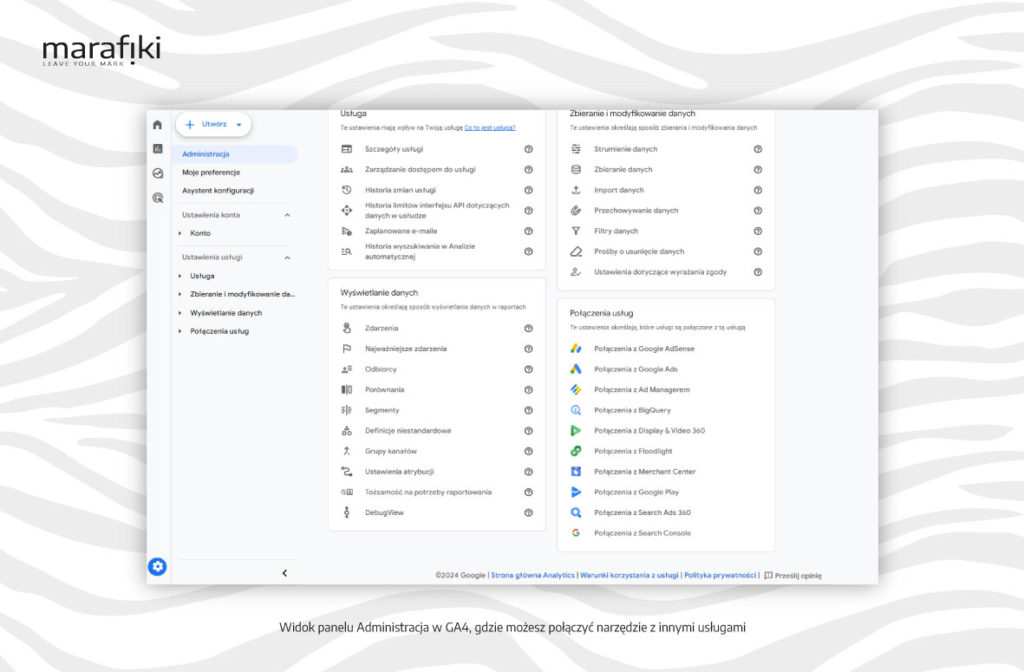This screenshot has height=672, width=1024.
Task: Click the Porównania icon
Action: (x=347, y=390)
